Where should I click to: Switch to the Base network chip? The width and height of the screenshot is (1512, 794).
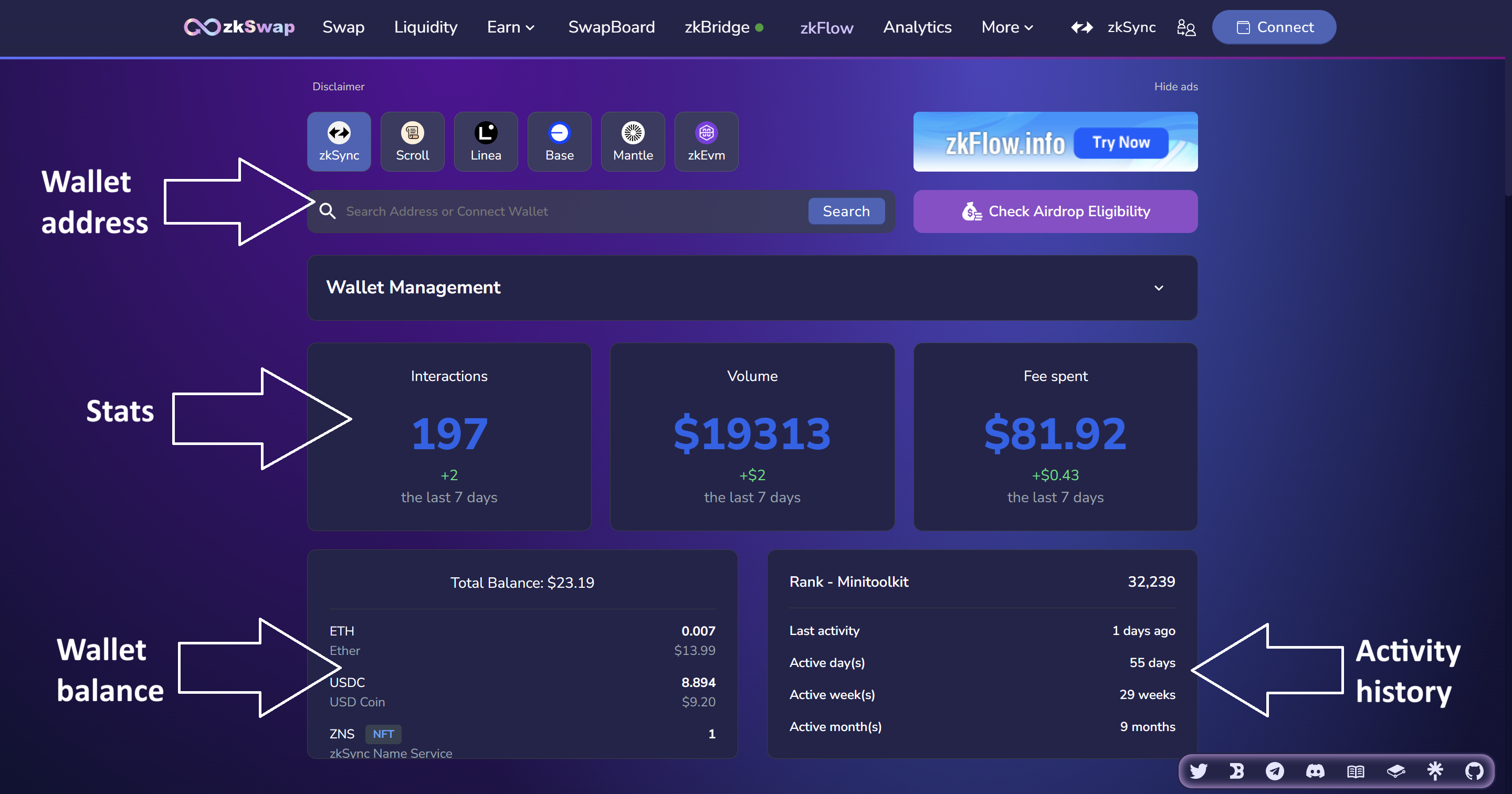tap(559, 141)
